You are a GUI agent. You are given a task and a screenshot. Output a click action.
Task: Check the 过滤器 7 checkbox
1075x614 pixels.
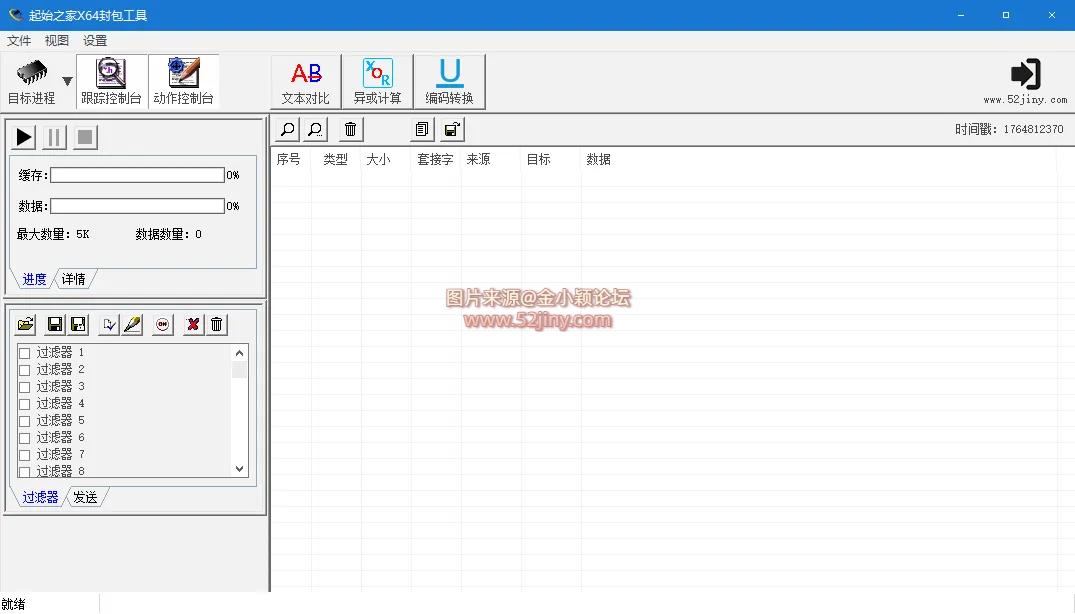click(24, 455)
